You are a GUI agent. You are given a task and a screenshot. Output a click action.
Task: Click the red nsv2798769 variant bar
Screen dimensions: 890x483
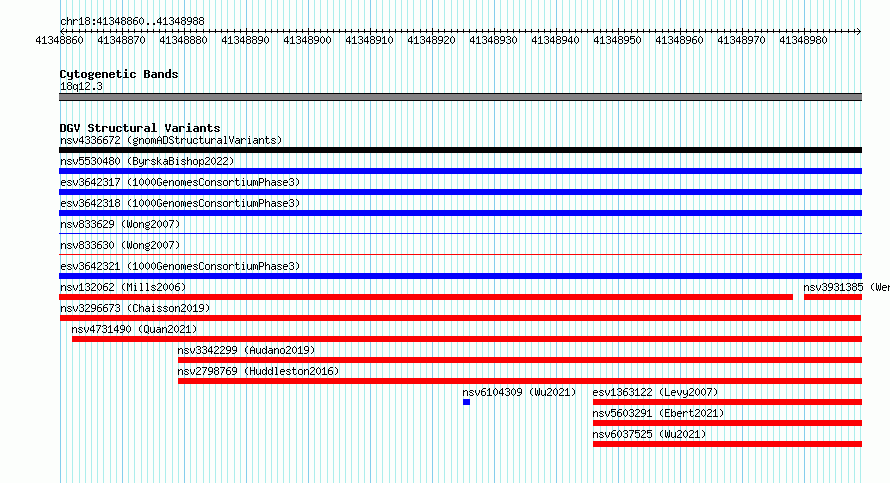[x=520, y=381]
